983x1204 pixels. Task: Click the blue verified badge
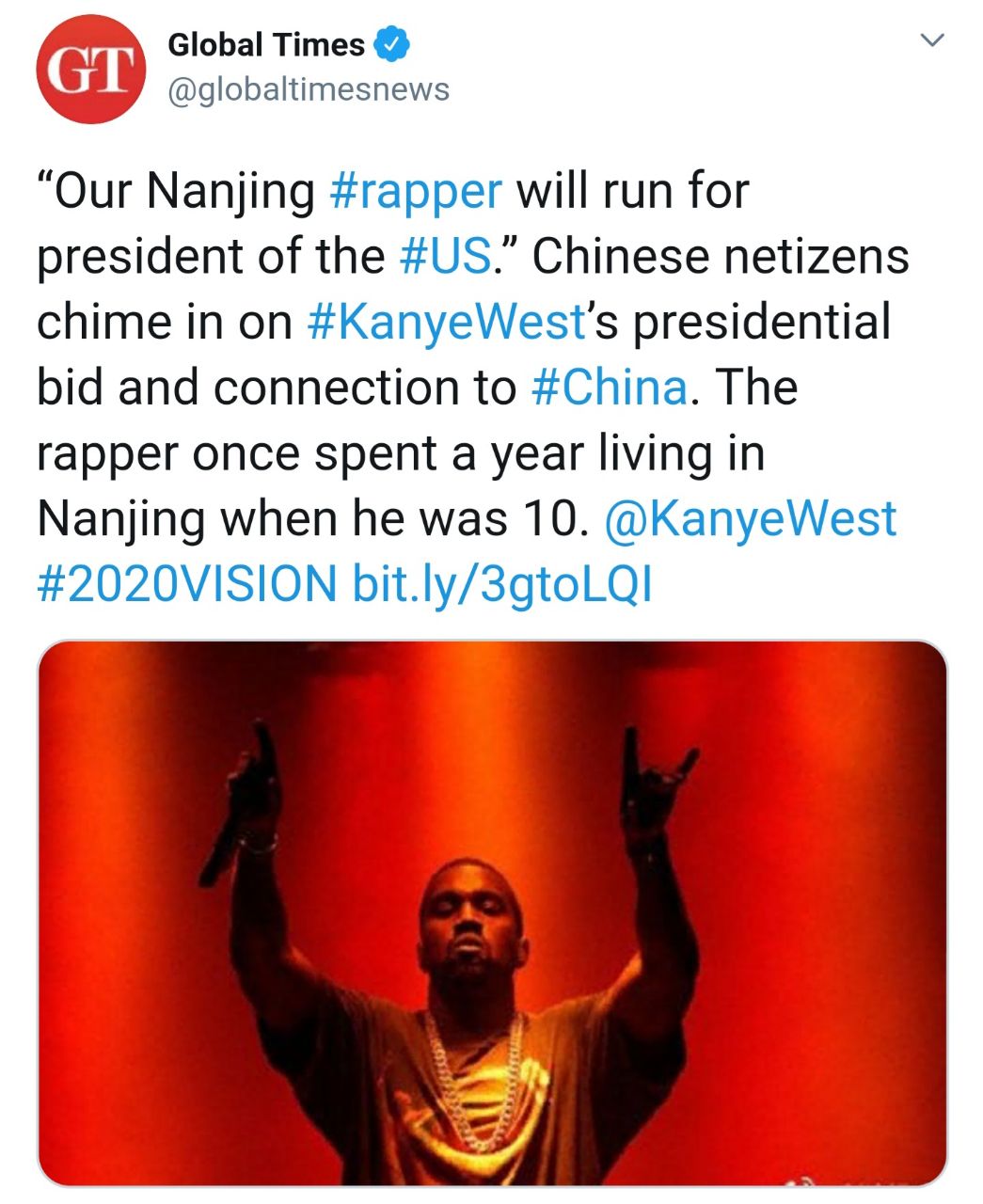pos(391,44)
